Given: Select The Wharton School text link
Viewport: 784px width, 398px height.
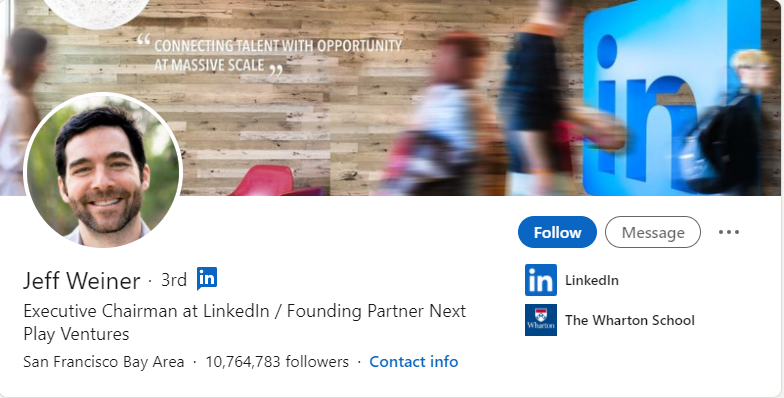Looking at the screenshot, I should [630, 320].
